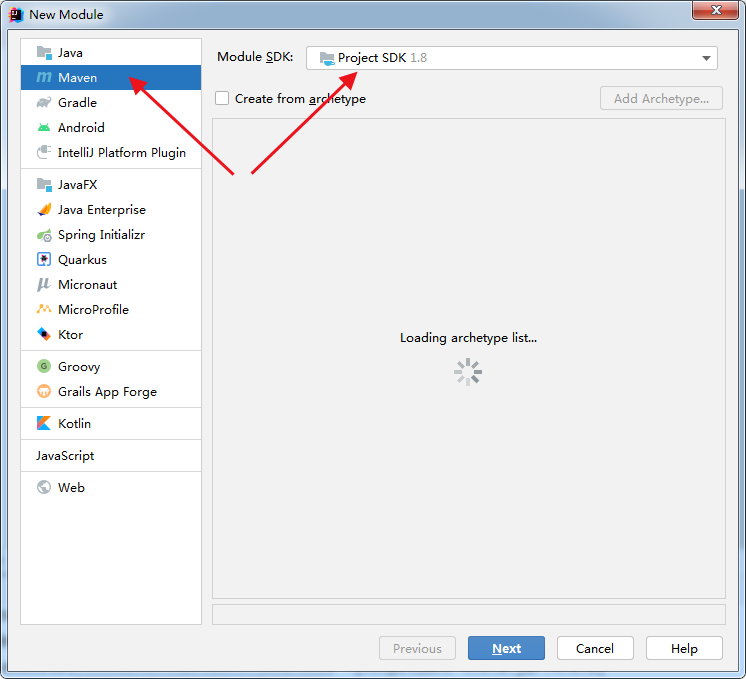
Task: Click the Grails App Forge icon
Action: 44,391
